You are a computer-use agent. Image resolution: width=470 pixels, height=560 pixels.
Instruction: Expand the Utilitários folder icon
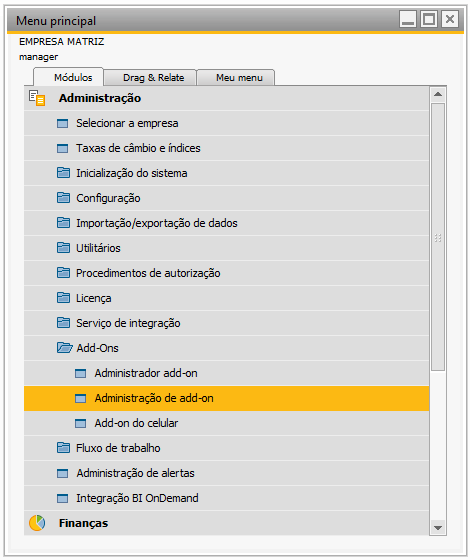click(x=63, y=248)
